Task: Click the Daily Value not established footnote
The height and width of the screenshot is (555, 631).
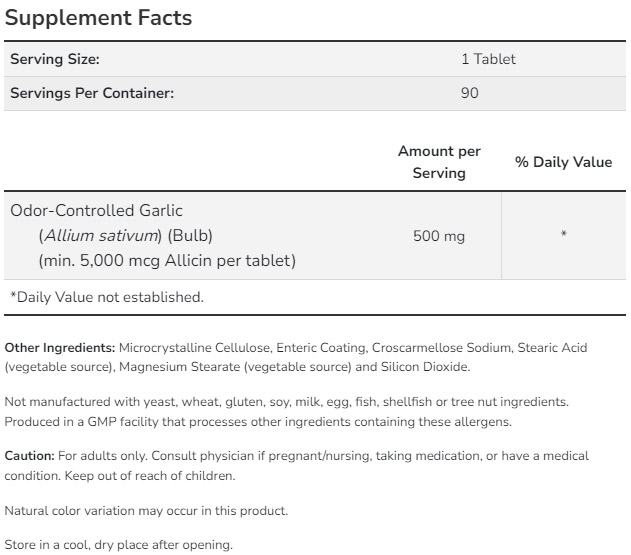Action: (106, 297)
